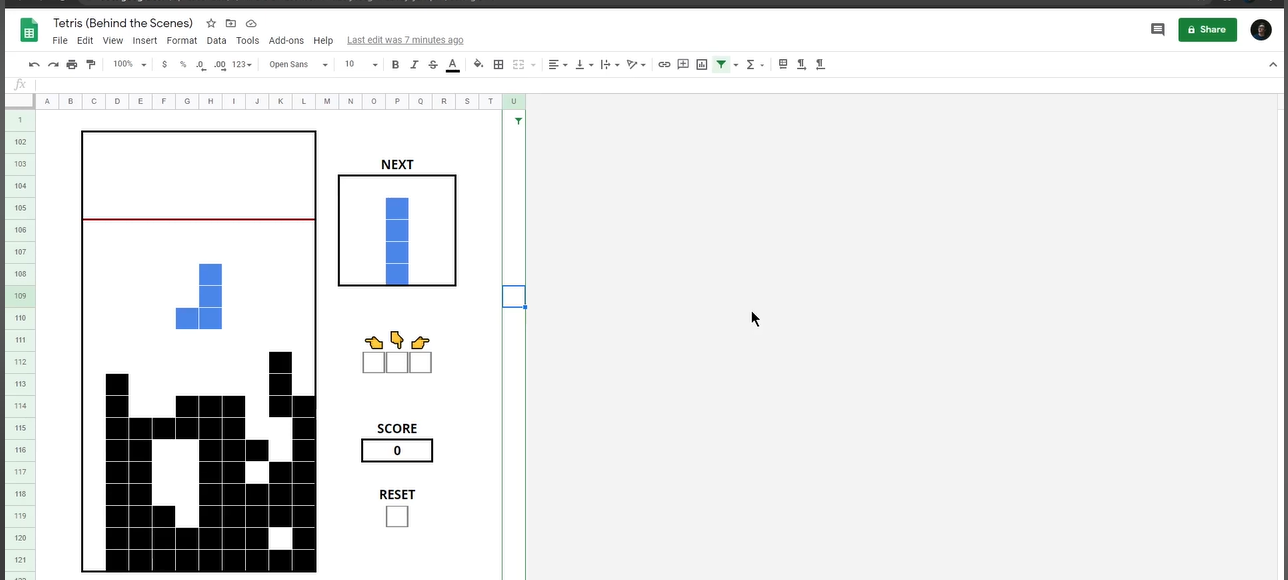
Task: Open the font size dropdown
Action: [x=361, y=64]
